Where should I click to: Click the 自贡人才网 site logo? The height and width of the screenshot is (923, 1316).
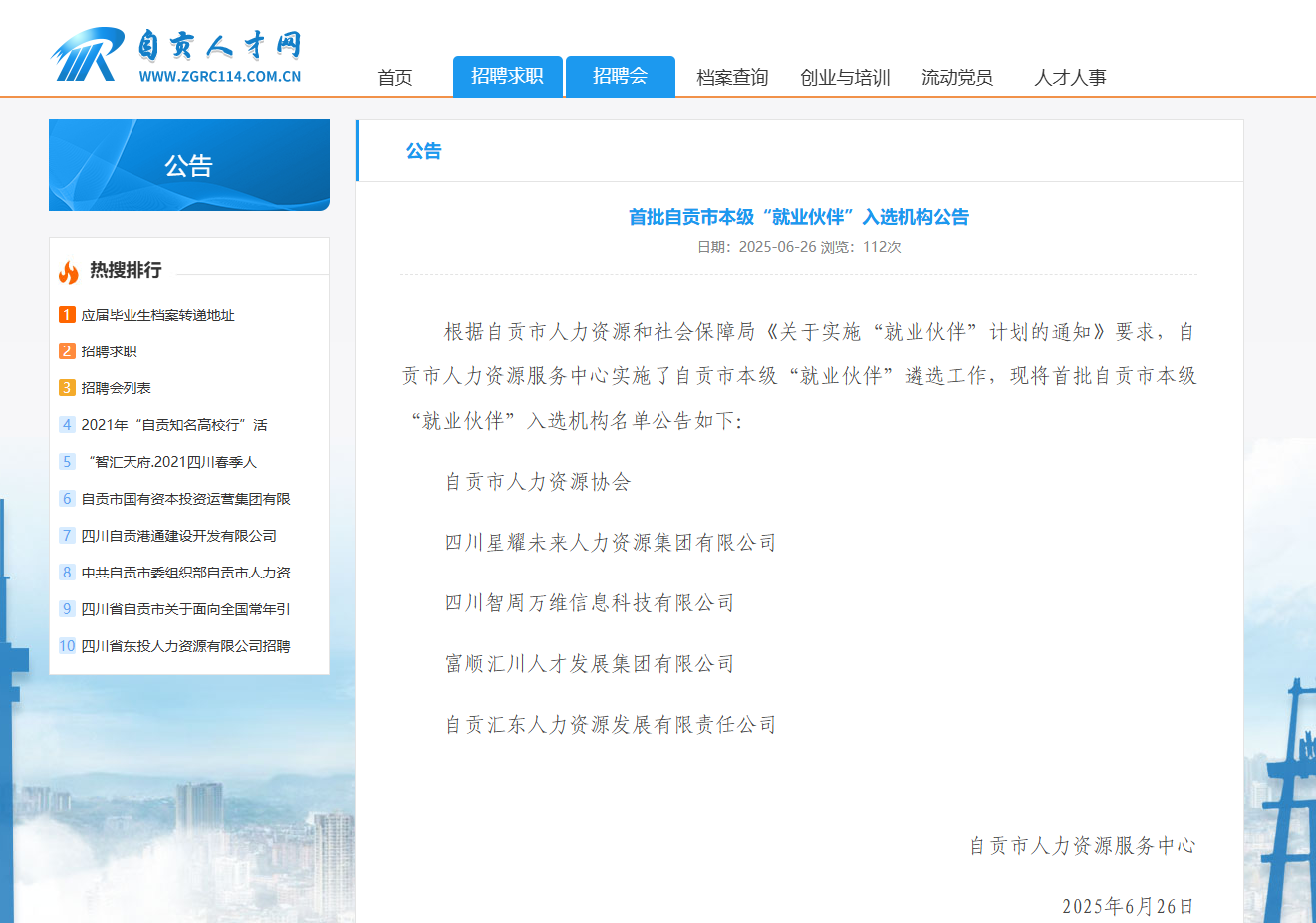coord(175,55)
